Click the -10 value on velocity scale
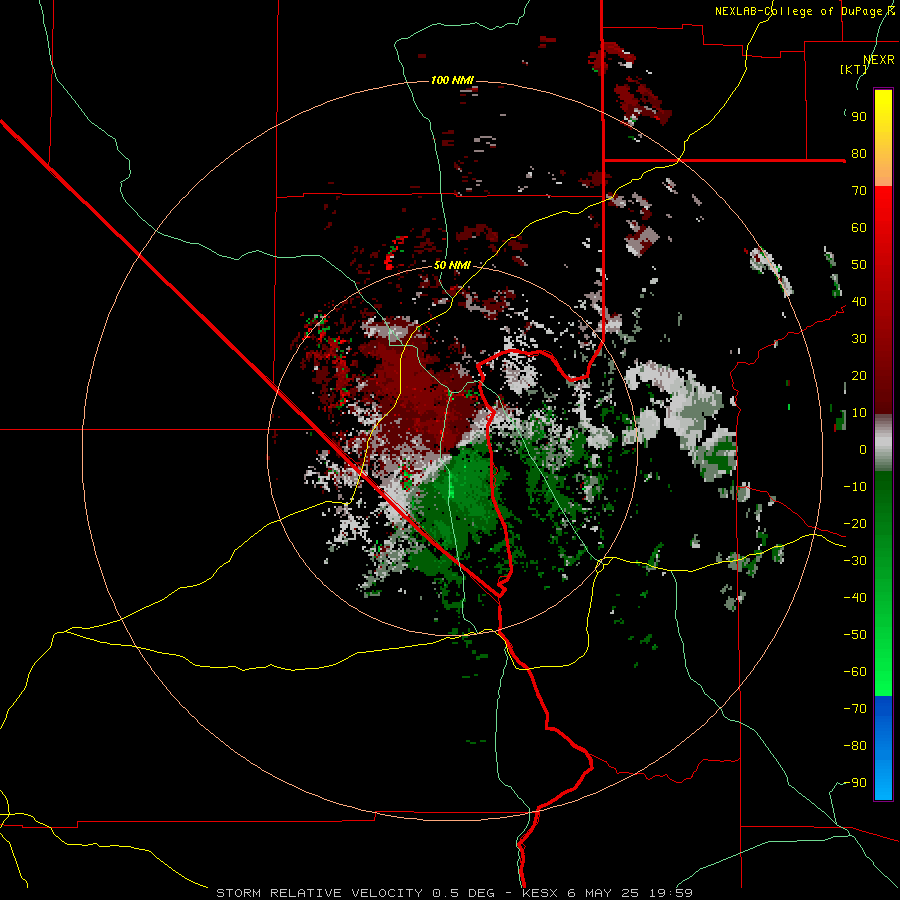The height and width of the screenshot is (900, 900). [856, 487]
